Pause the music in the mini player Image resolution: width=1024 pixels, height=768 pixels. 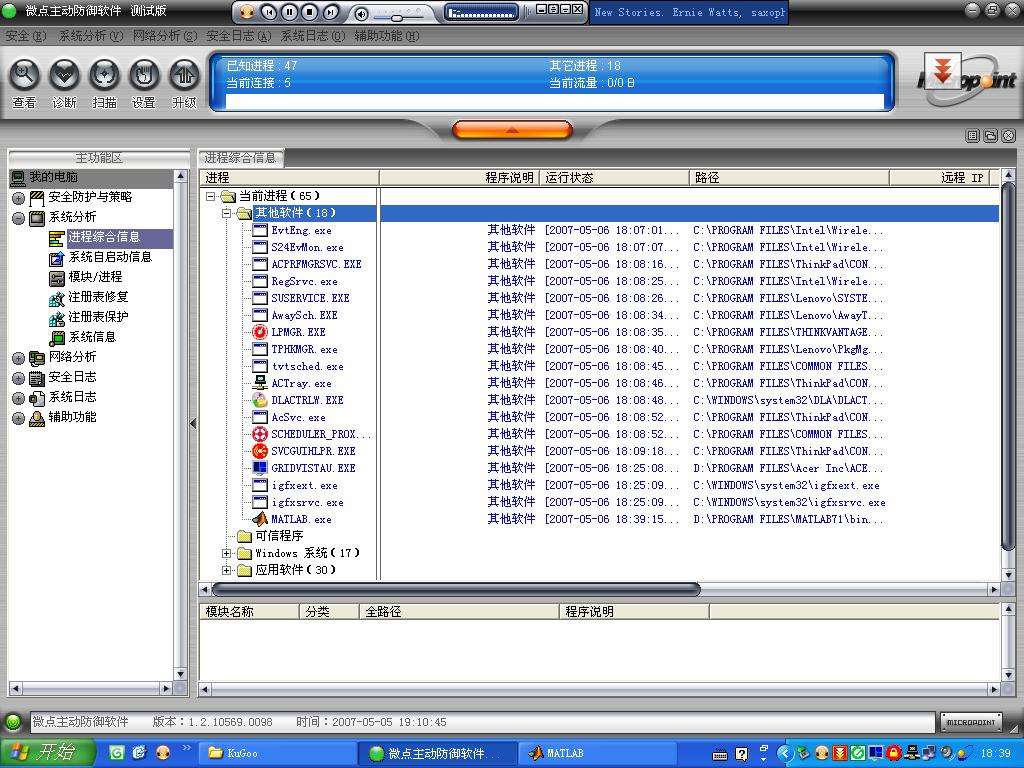point(290,12)
